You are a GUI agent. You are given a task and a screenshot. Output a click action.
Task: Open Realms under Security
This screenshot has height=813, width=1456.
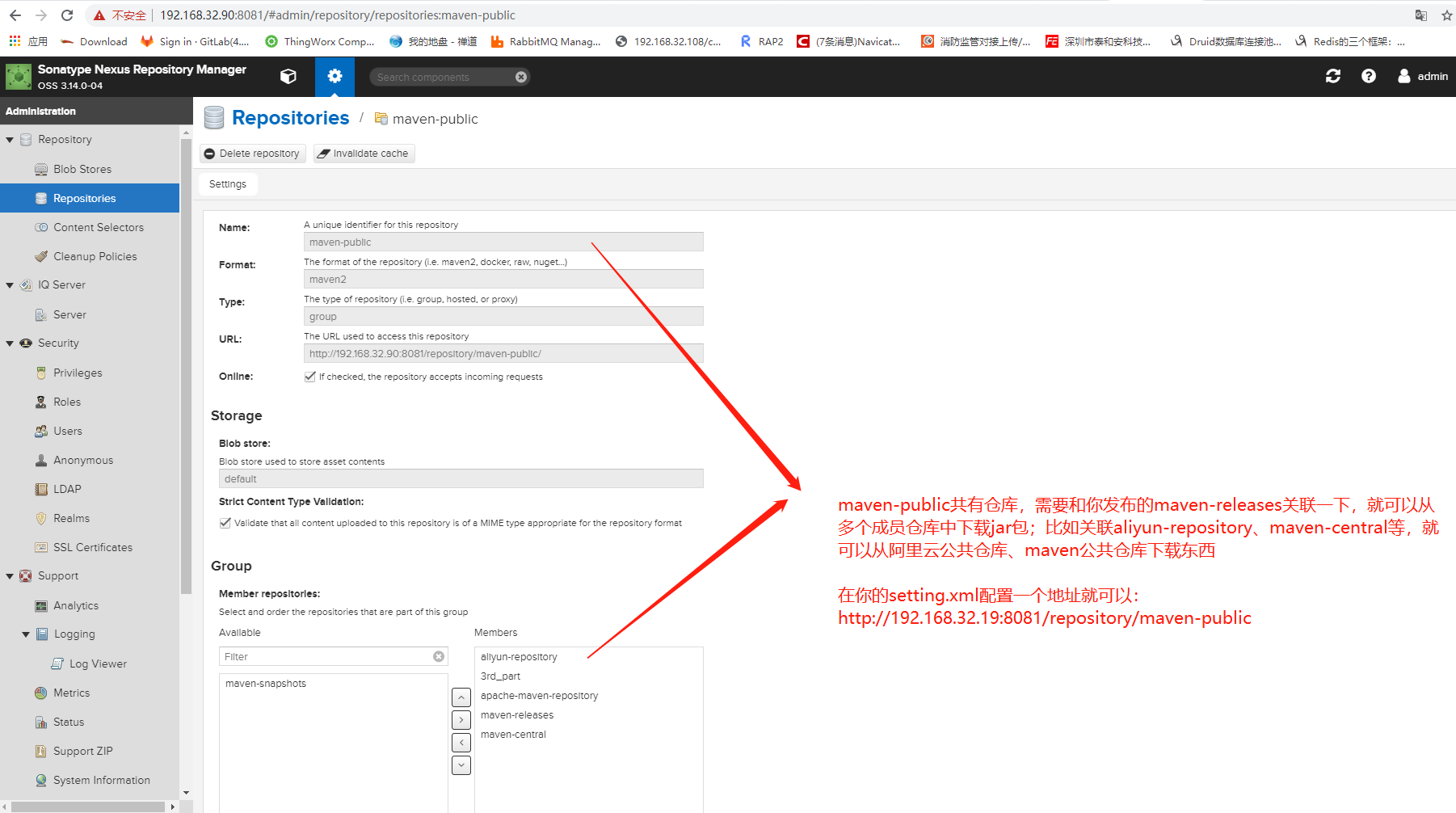(x=71, y=518)
